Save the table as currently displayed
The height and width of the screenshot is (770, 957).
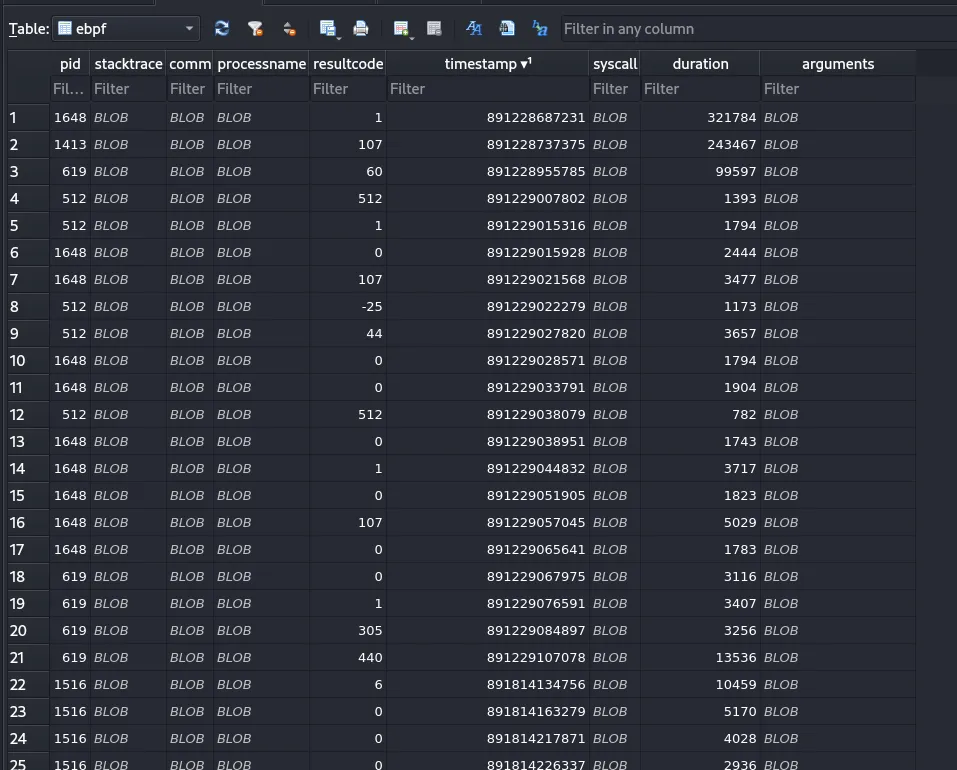pos(328,29)
